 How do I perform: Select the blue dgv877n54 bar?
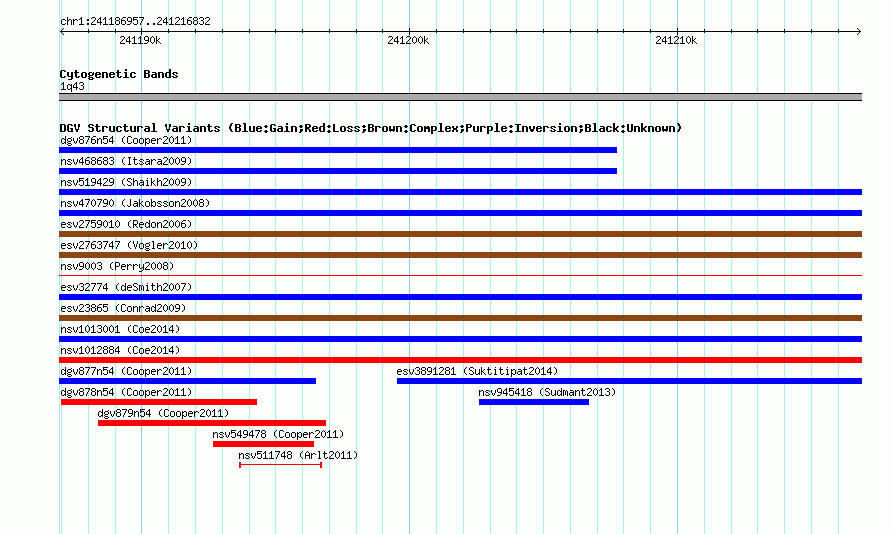(x=187, y=381)
